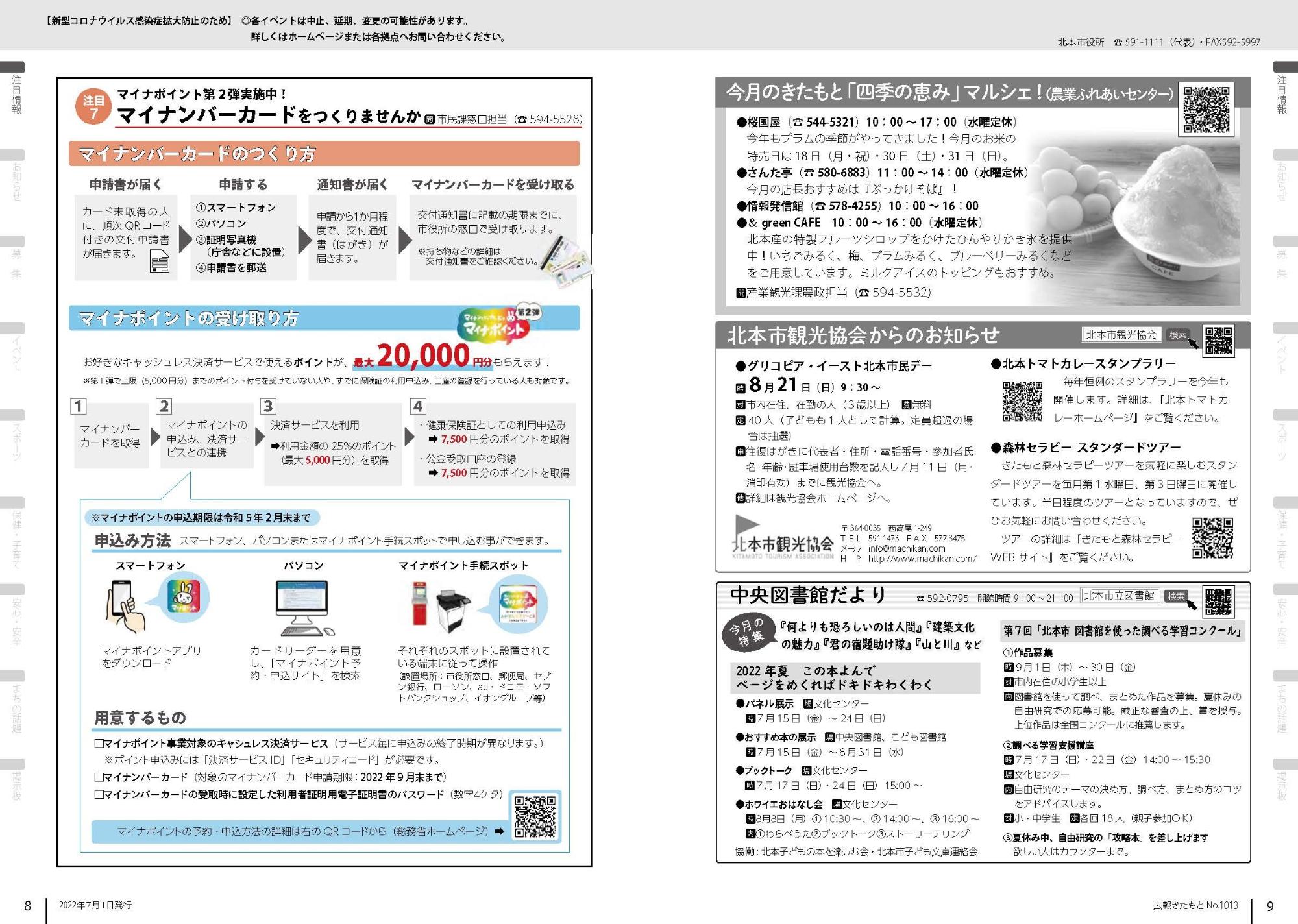The height and width of the screenshot is (924, 1298).
Task: Click the ブックトーク event entry
Action: pyautogui.click(x=829, y=777)
